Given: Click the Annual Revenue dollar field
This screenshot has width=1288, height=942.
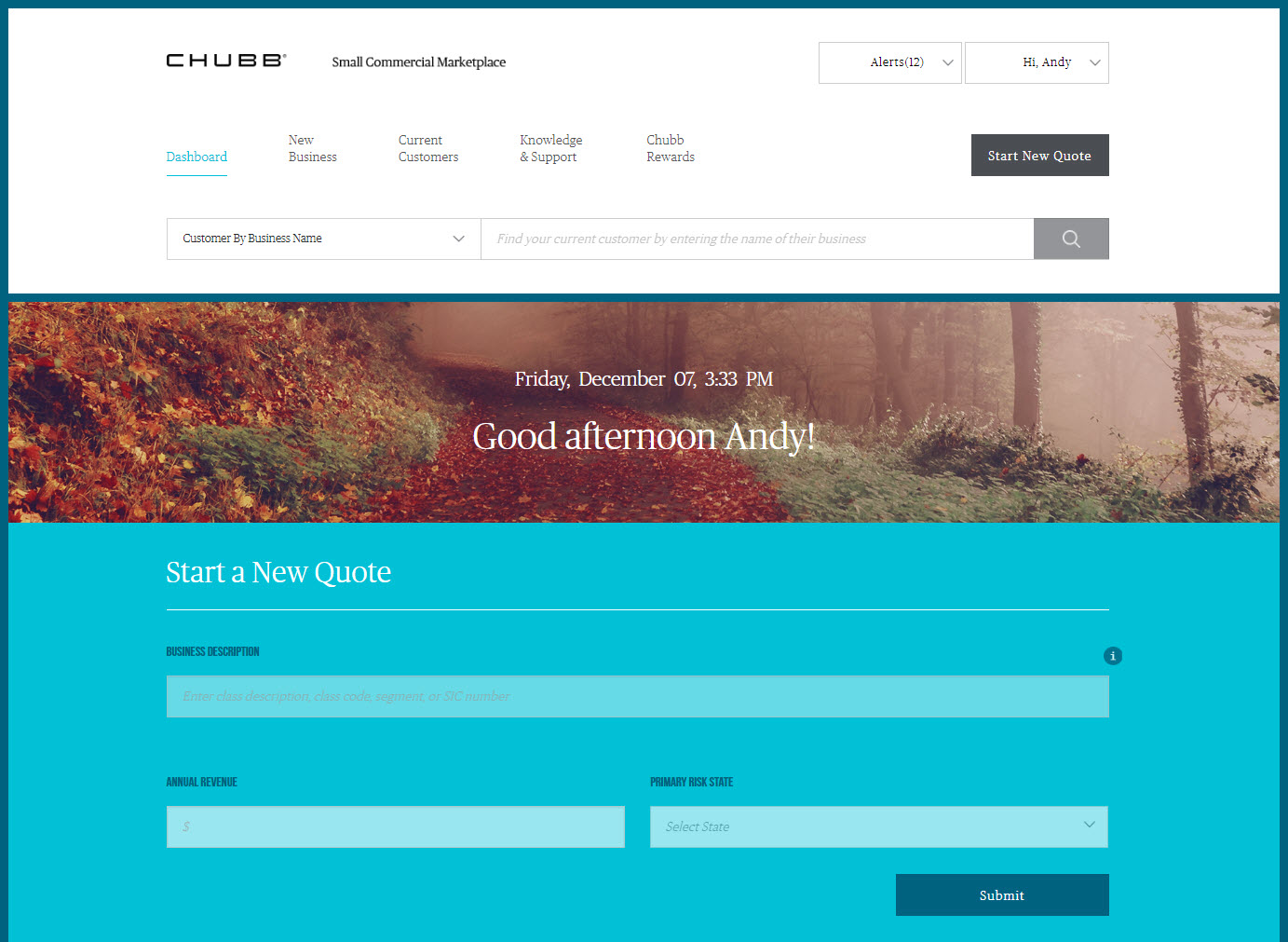Looking at the screenshot, I should pos(395,826).
